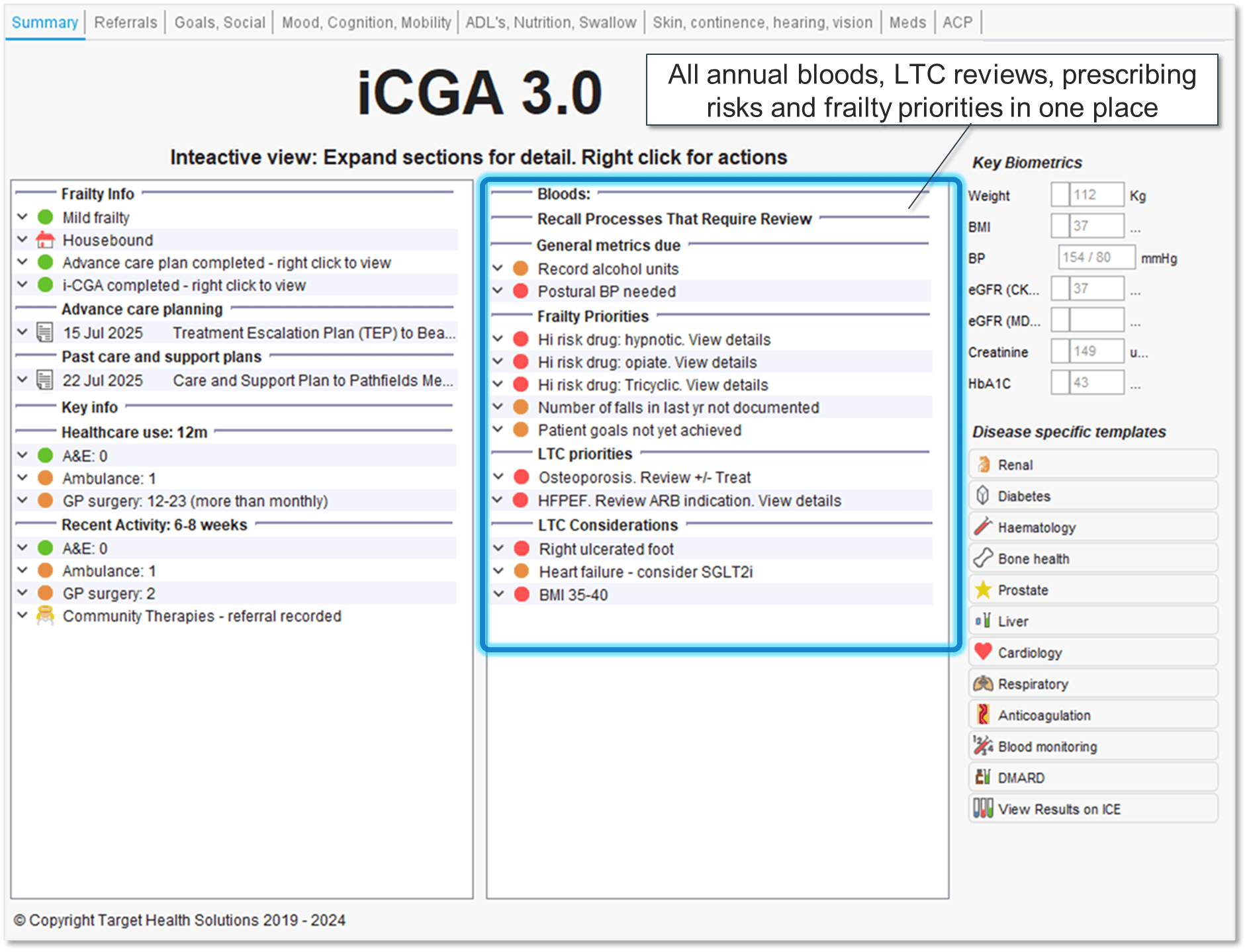Open the Cardiology heart icon
Viewport: 1247px width, 952px height.
pos(984,652)
